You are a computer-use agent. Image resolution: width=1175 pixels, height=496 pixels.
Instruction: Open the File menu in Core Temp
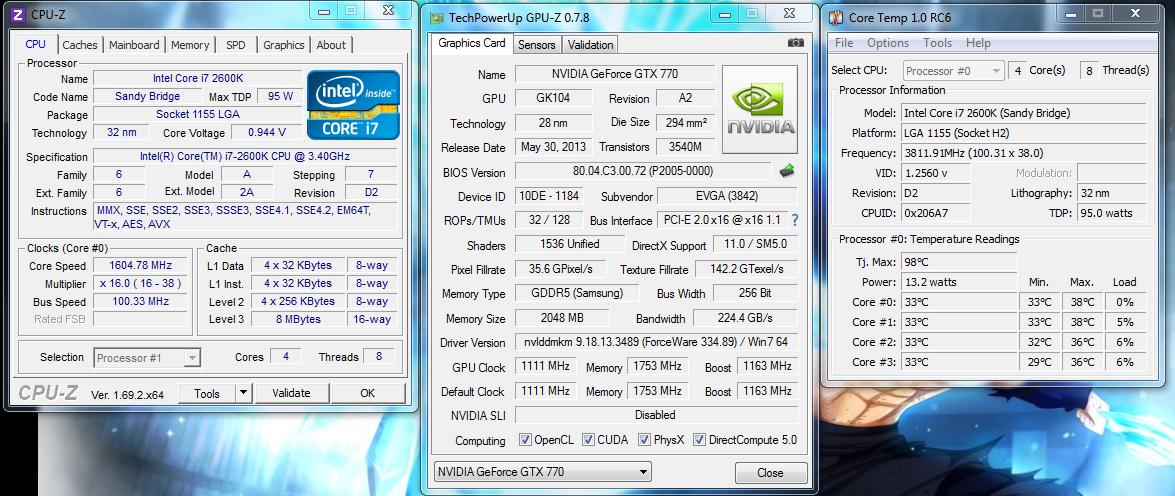pos(844,43)
